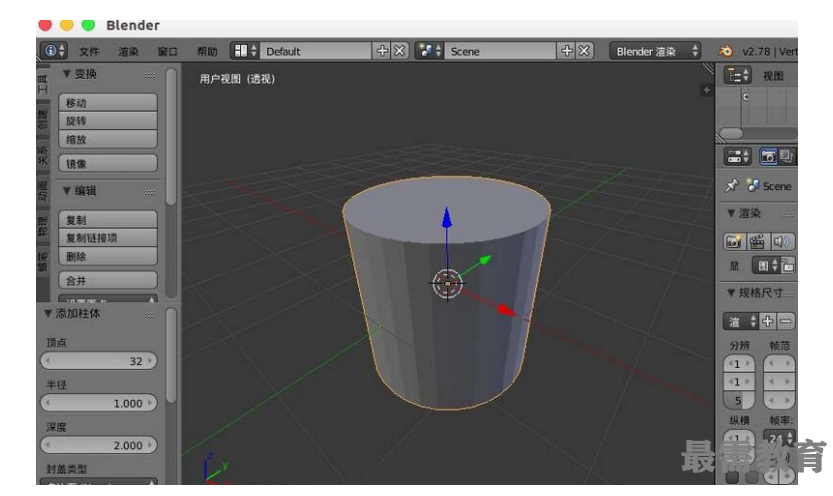
Task: Remove render preset with minus
Action: pyautogui.click(x=786, y=321)
